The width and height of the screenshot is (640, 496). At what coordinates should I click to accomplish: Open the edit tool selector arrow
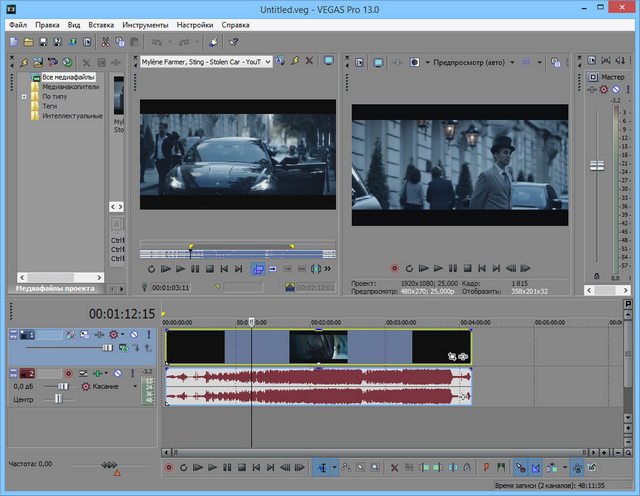[334, 468]
